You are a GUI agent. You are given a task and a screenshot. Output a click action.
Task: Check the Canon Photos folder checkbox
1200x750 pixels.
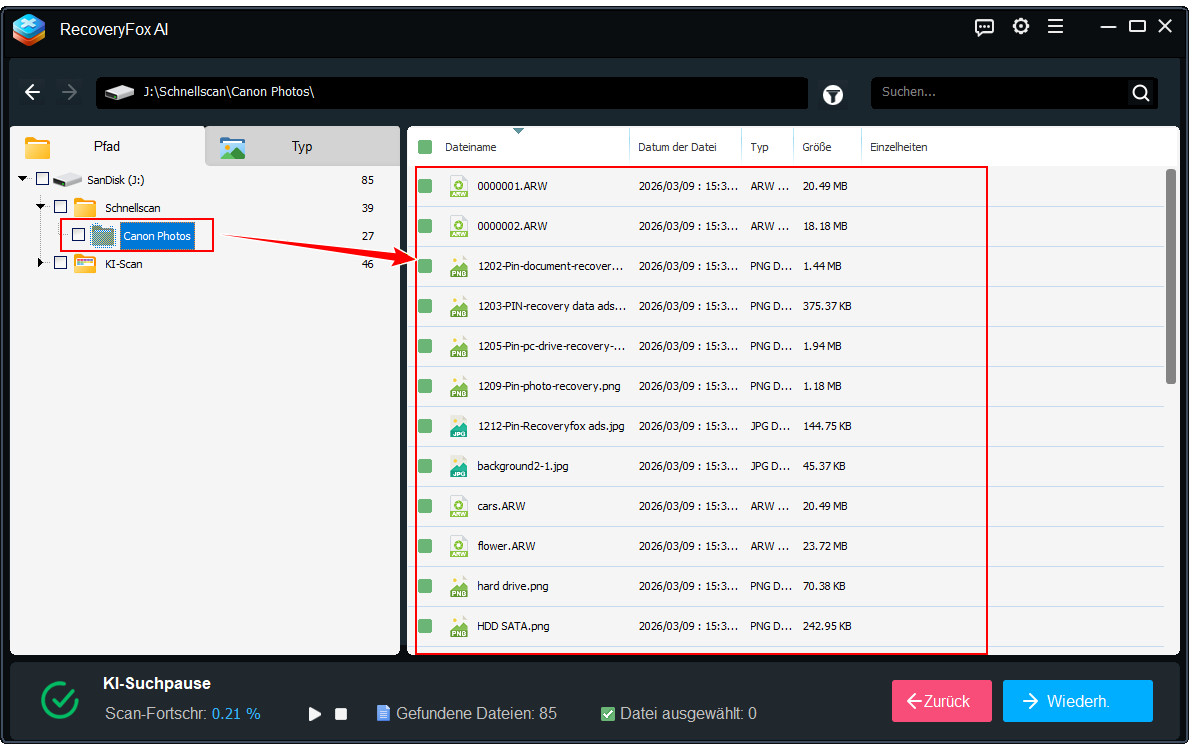78,236
